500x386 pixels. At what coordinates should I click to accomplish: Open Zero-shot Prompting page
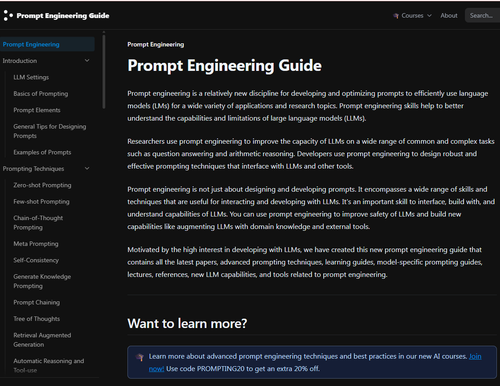click(42, 185)
